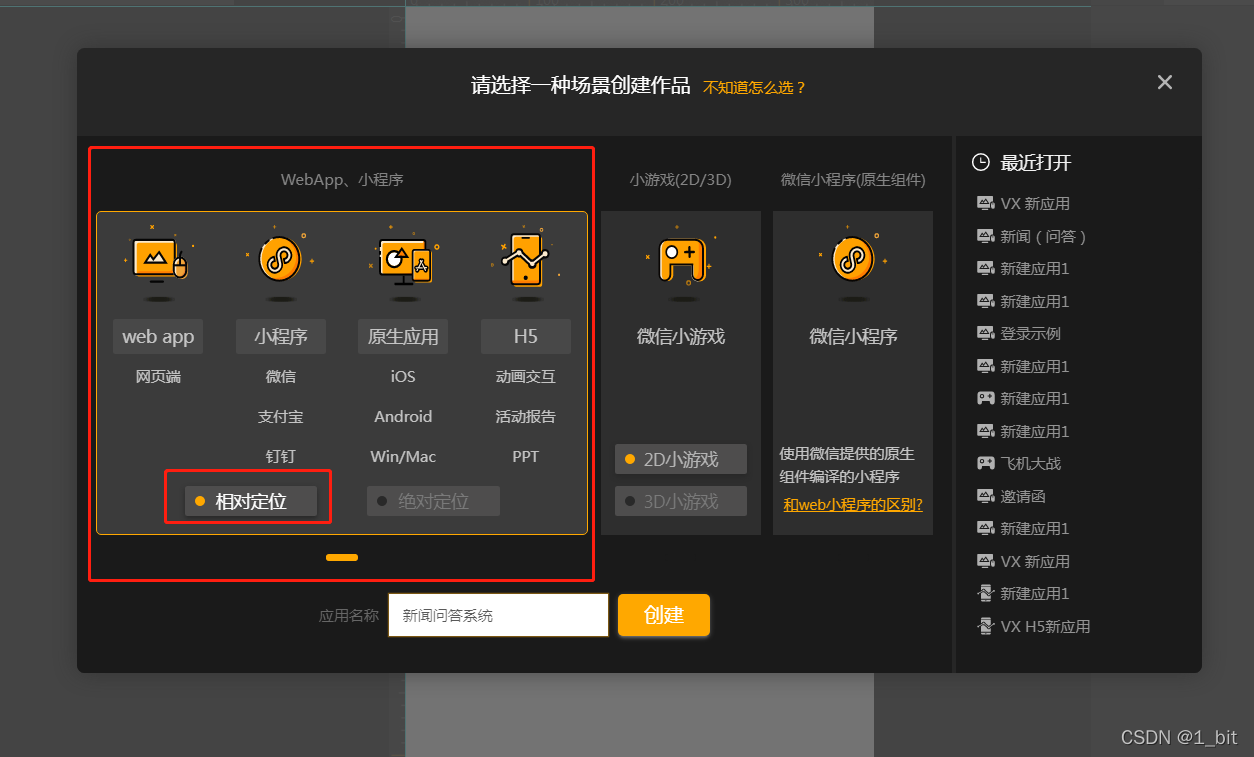Click the Win/Mac text
The height and width of the screenshot is (757, 1254).
[x=403, y=457]
